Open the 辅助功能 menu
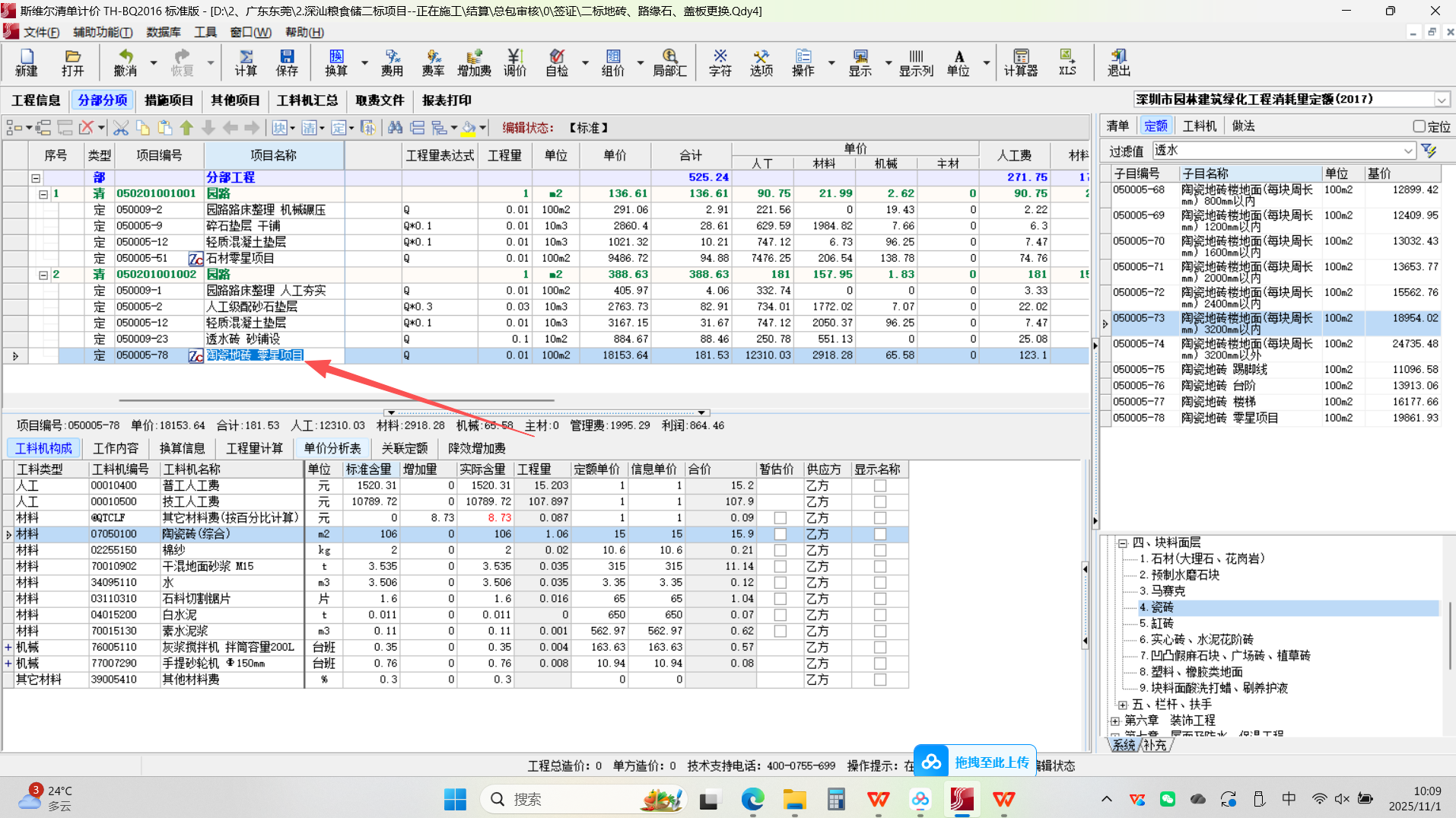This screenshot has width=1456, height=818. click(x=102, y=32)
